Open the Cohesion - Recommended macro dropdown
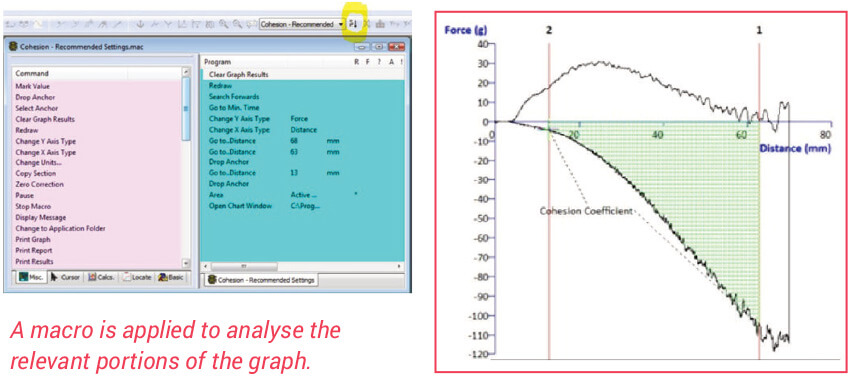The height and width of the screenshot is (380, 850). [302, 24]
